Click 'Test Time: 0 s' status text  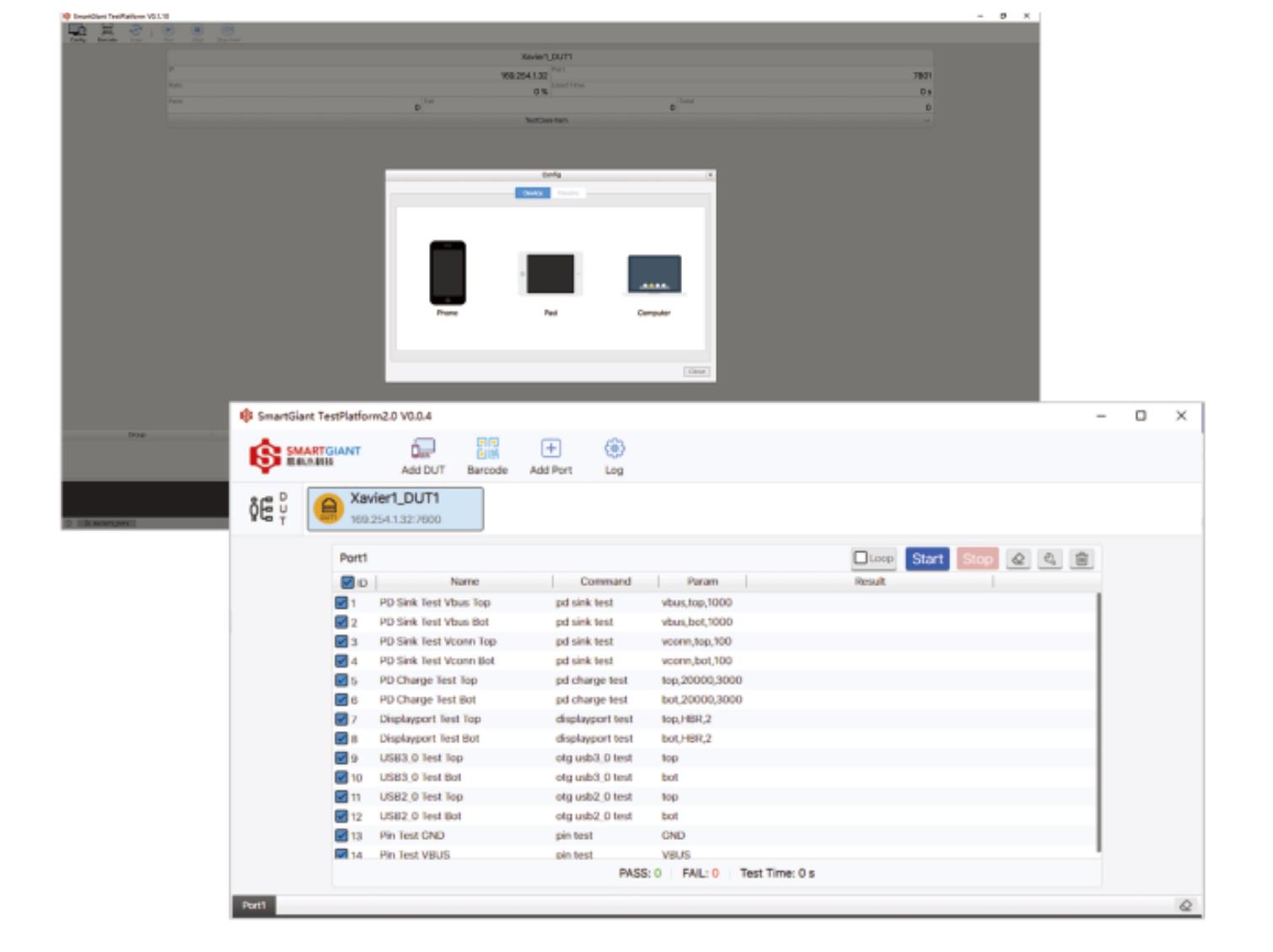pos(777,874)
